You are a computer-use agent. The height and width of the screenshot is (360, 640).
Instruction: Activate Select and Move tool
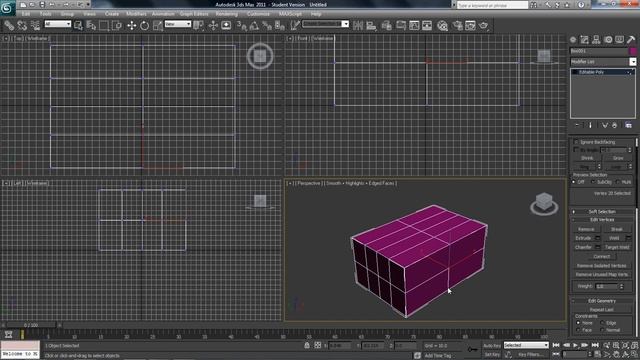click(131, 26)
